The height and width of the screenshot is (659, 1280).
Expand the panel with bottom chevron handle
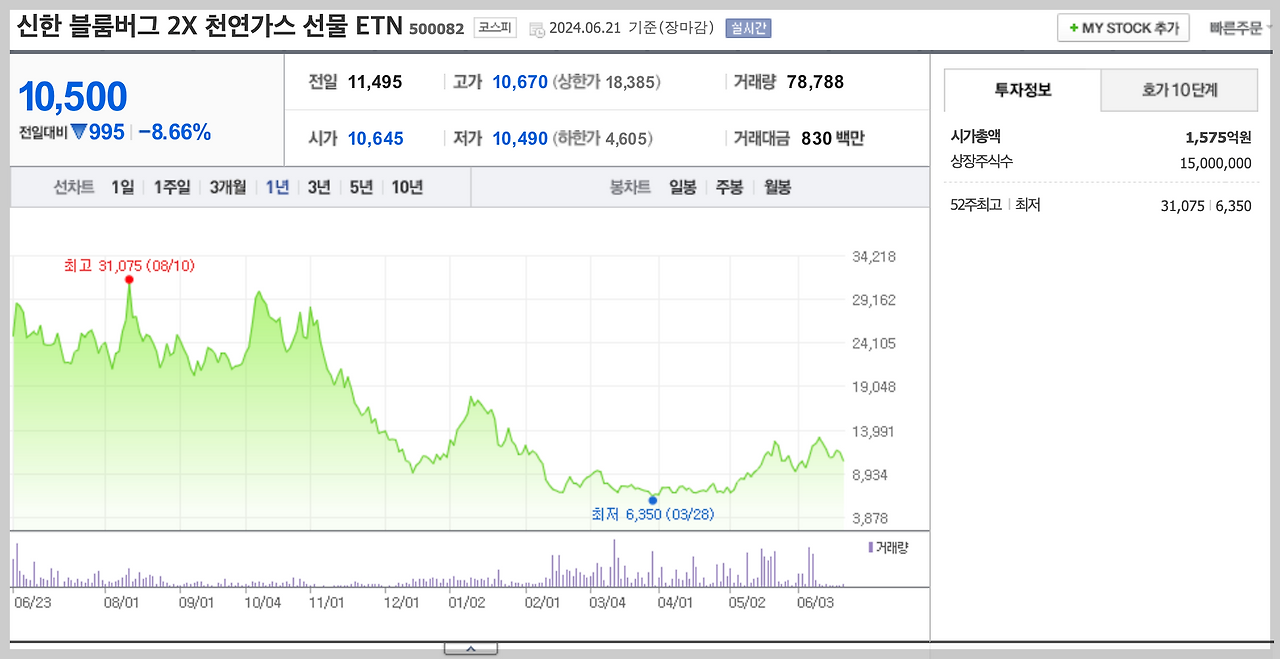470,649
